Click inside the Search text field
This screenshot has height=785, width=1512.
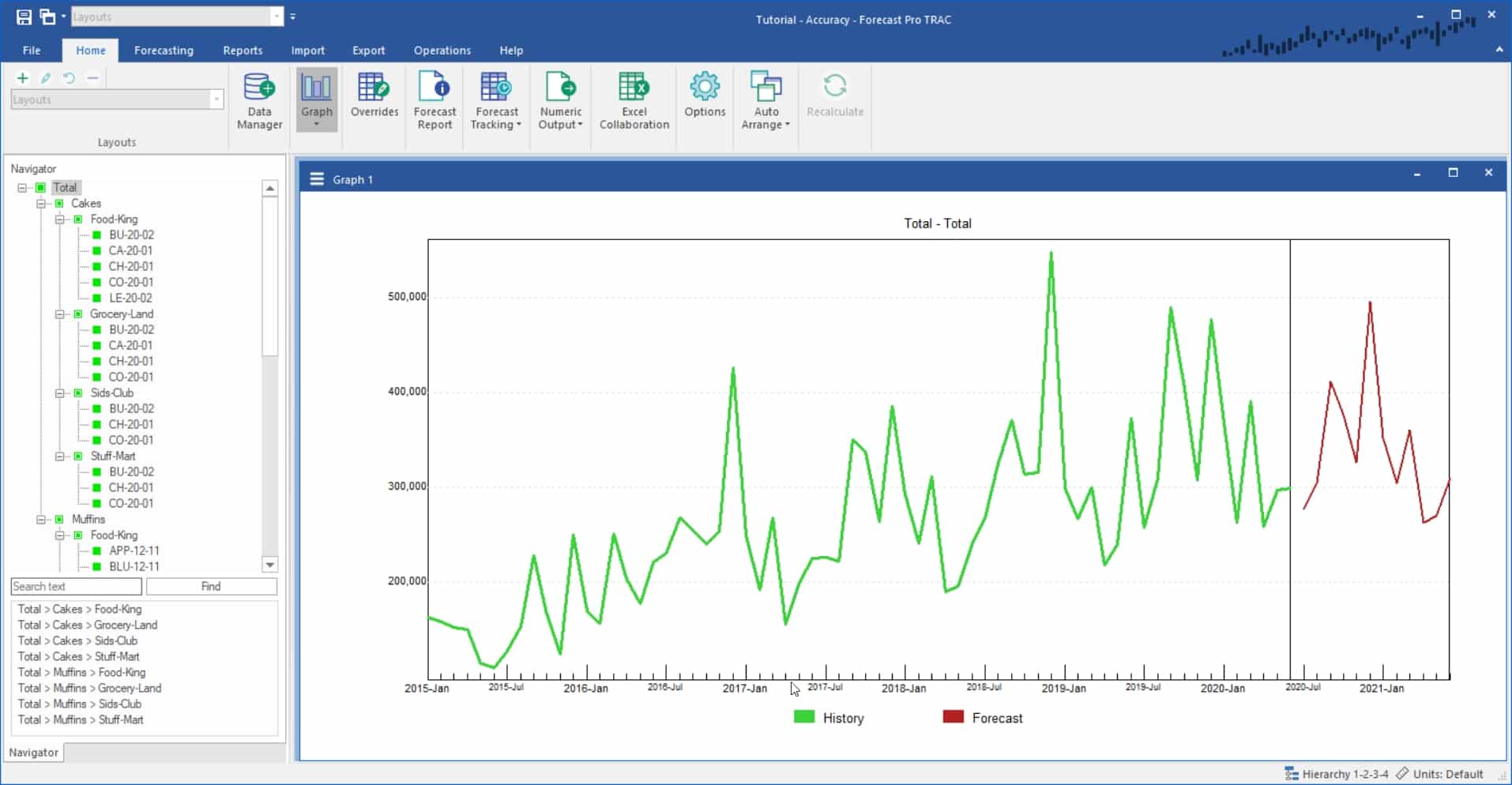pos(75,586)
